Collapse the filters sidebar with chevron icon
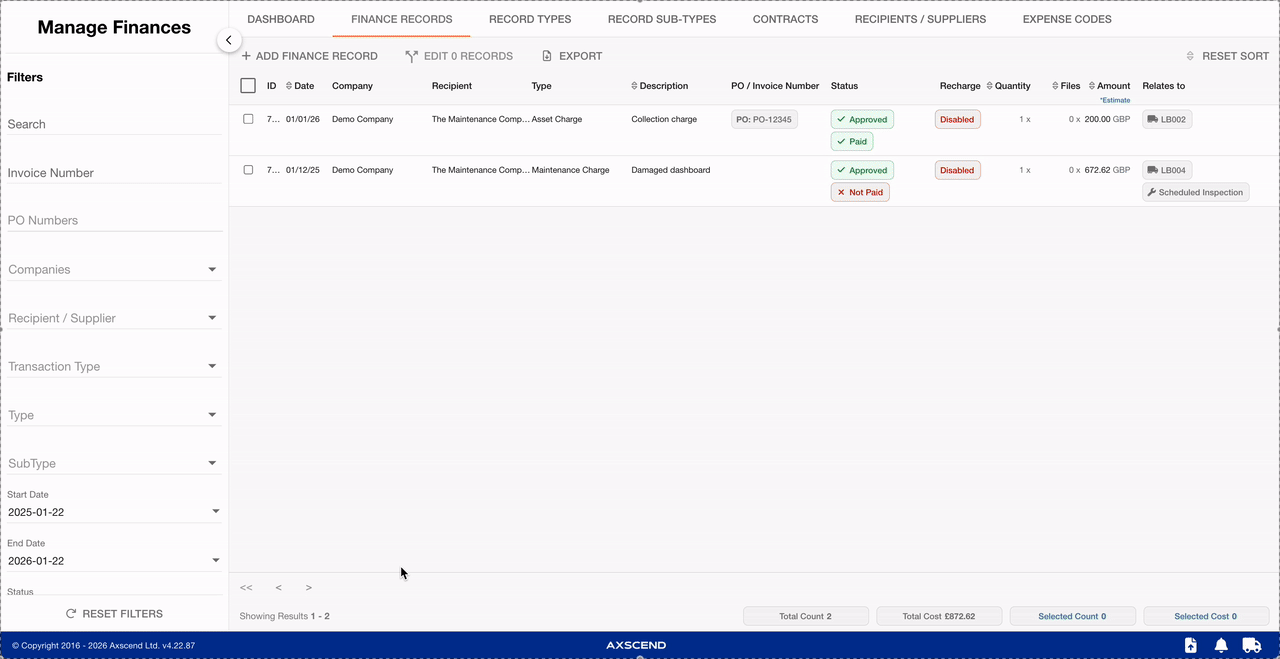This screenshot has height=659, width=1280. pyautogui.click(x=229, y=40)
